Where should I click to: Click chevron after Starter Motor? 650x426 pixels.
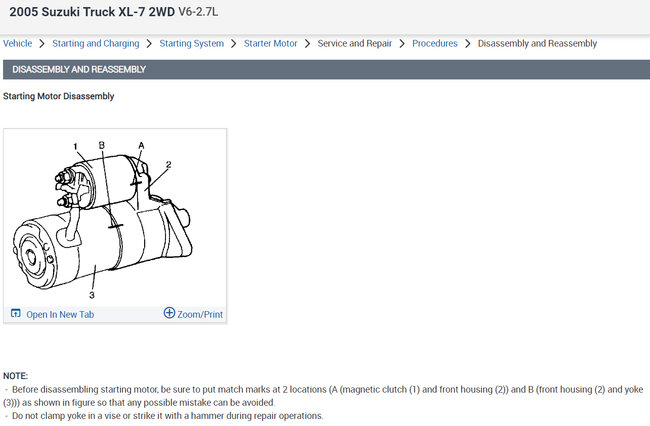307,44
